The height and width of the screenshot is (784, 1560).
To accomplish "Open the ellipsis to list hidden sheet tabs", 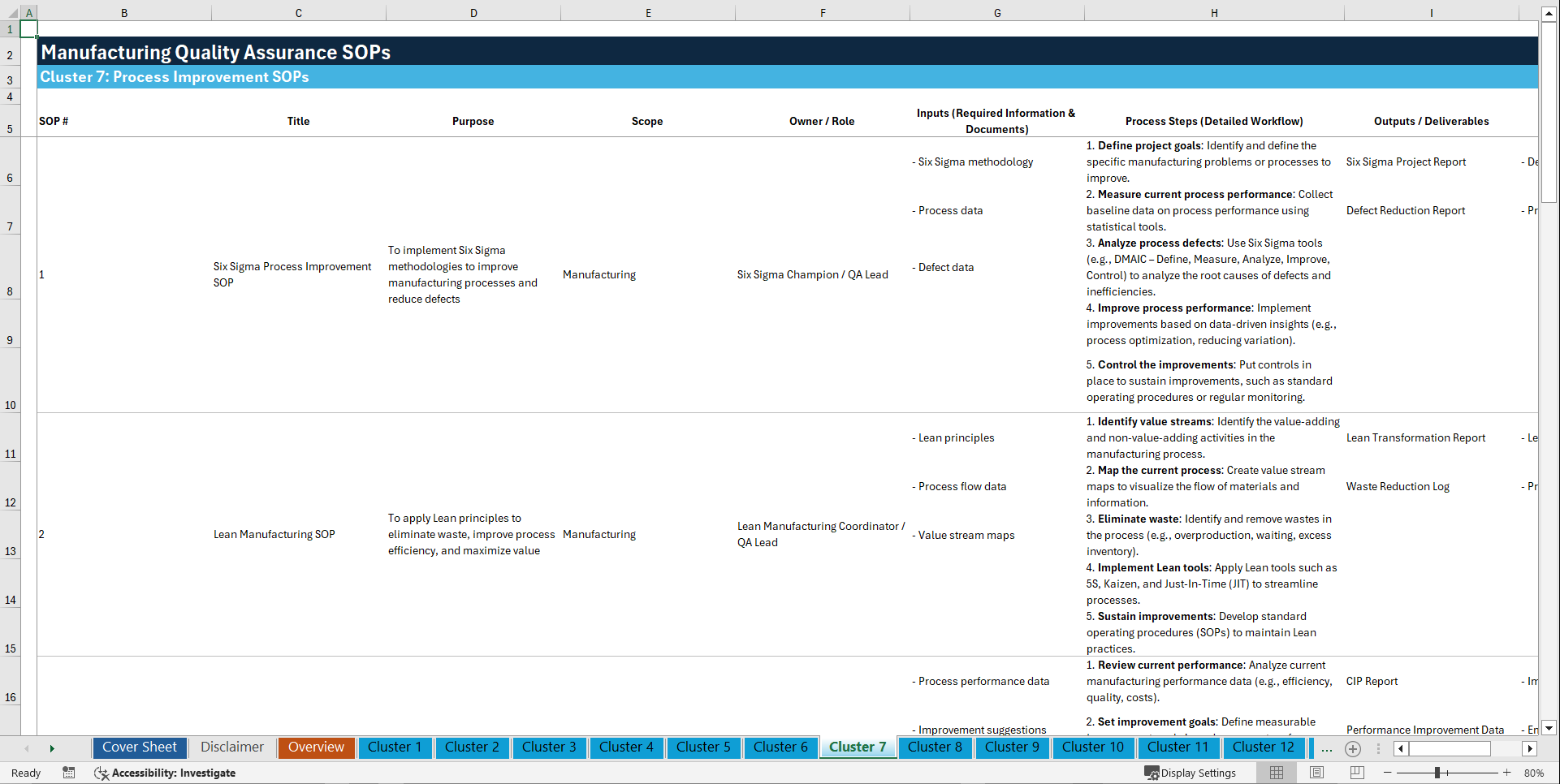I will 1327,749.
